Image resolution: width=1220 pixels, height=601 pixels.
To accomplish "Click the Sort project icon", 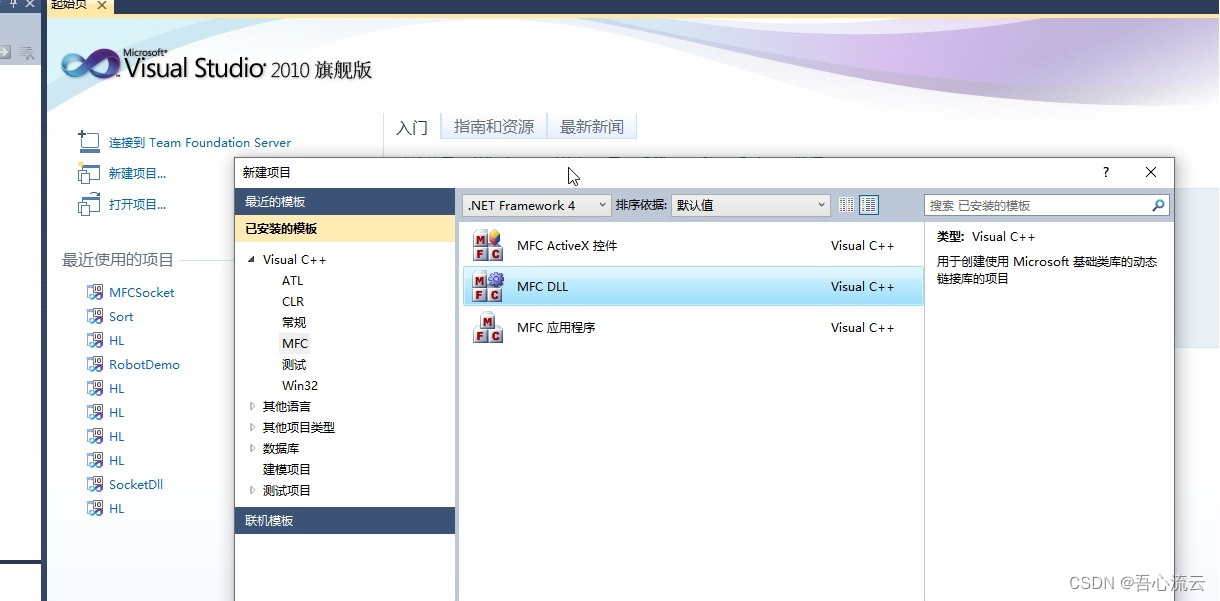I will [x=95, y=316].
